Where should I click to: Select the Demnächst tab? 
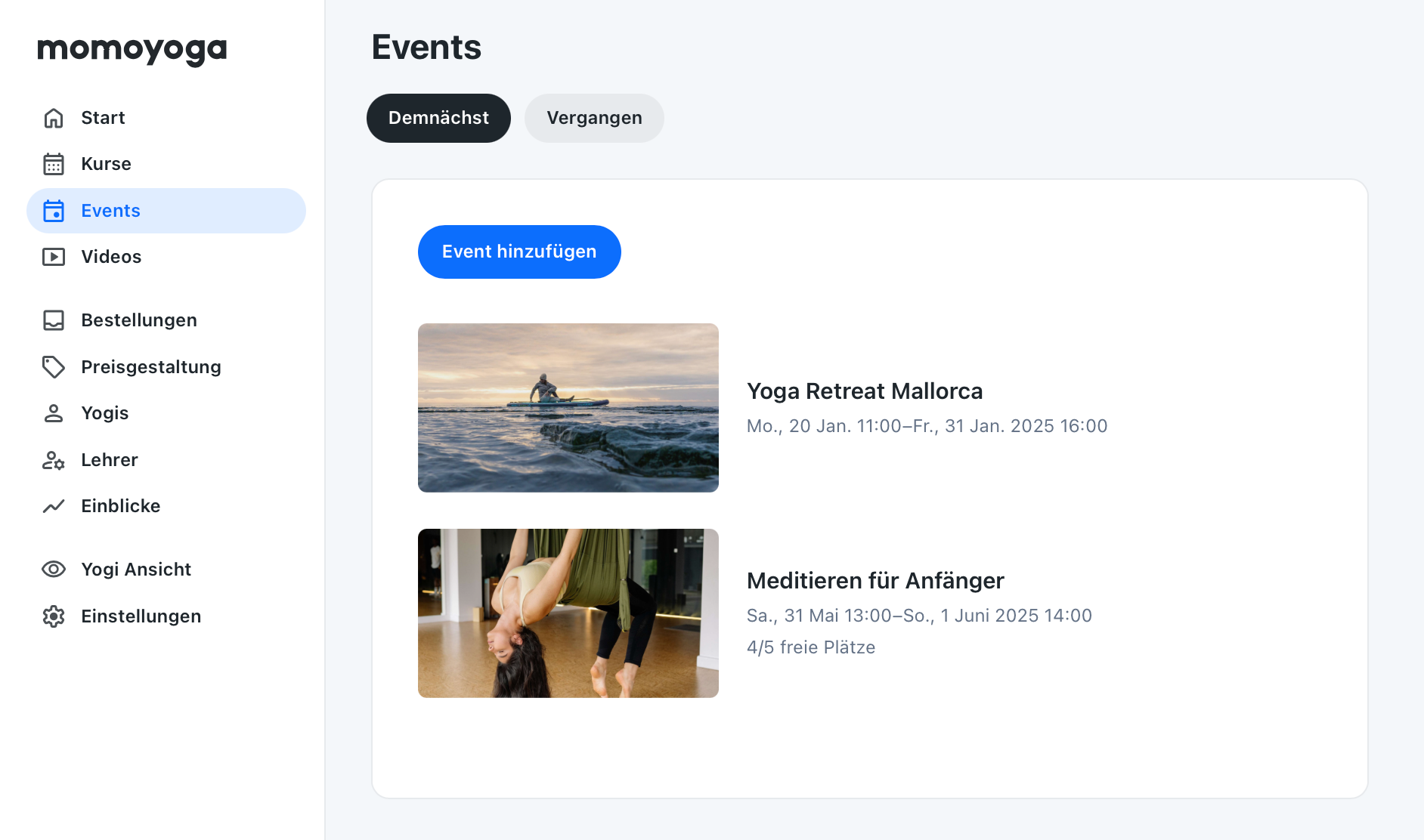pyautogui.click(x=438, y=118)
